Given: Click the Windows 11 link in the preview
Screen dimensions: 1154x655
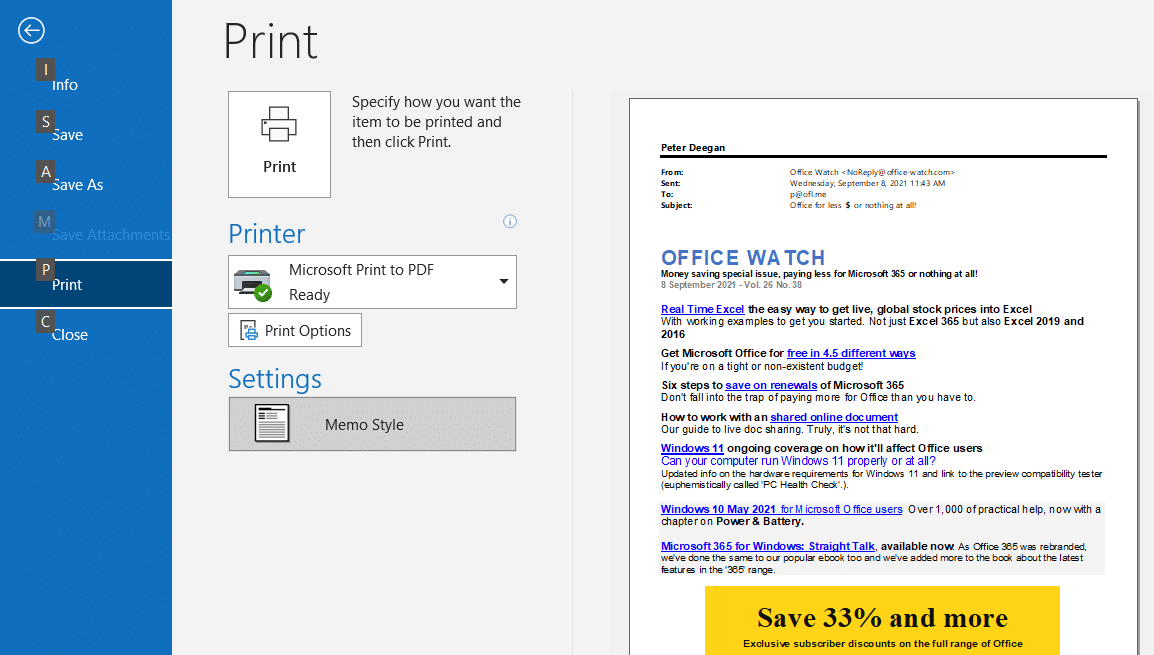Looking at the screenshot, I should point(692,448).
